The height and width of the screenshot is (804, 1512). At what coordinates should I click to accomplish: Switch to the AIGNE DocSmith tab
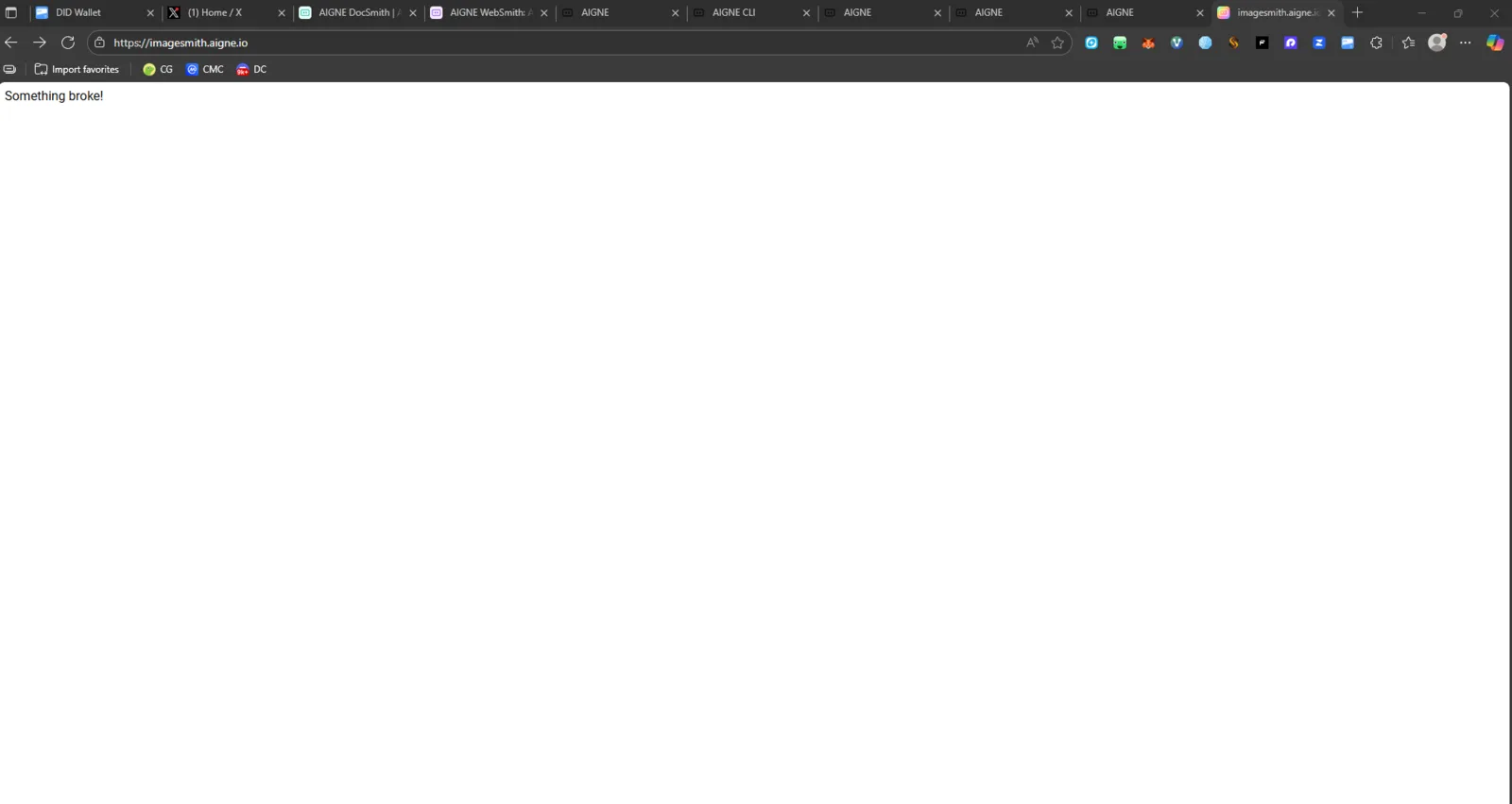359,12
